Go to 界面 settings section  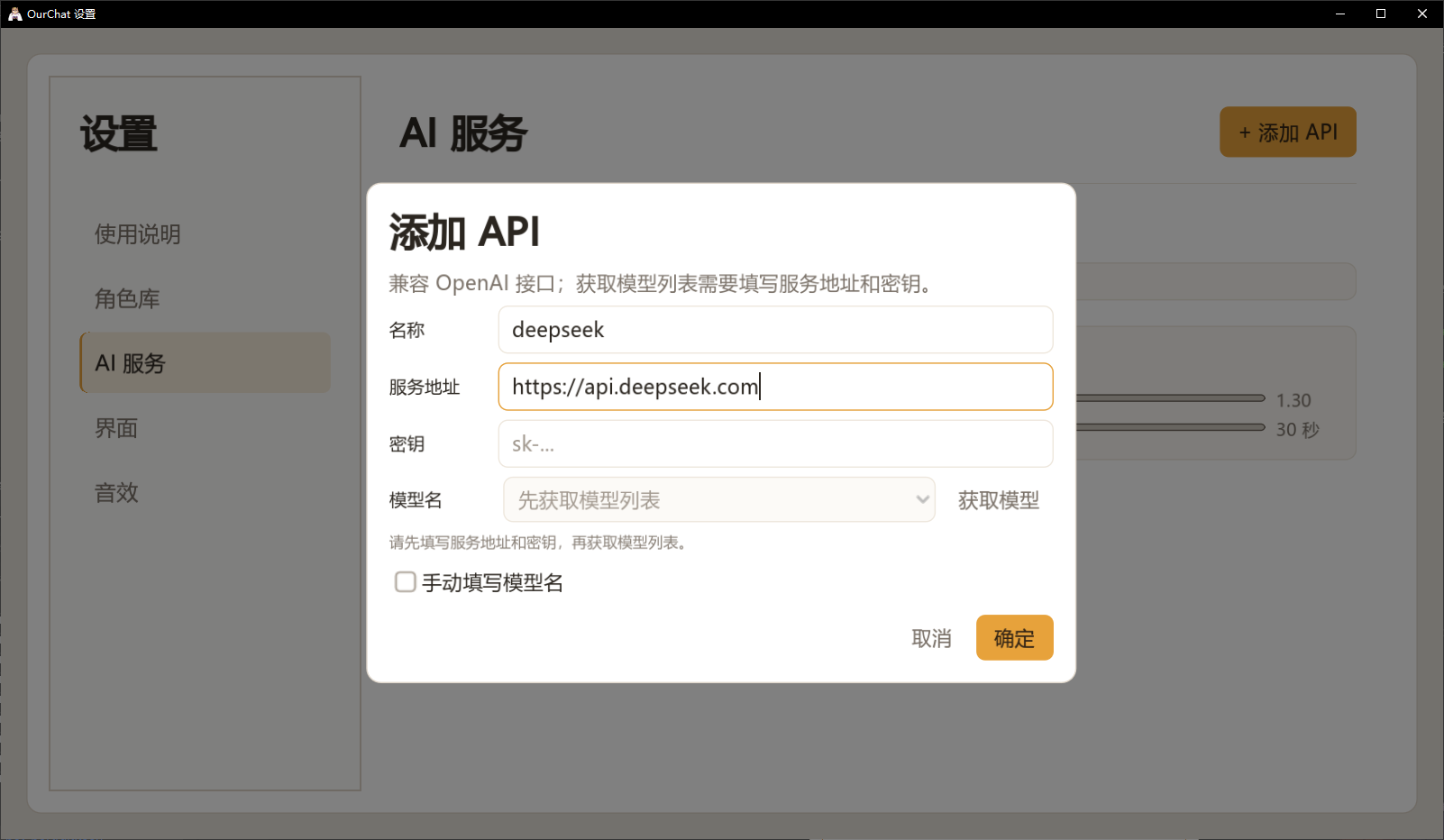click(x=206, y=428)
